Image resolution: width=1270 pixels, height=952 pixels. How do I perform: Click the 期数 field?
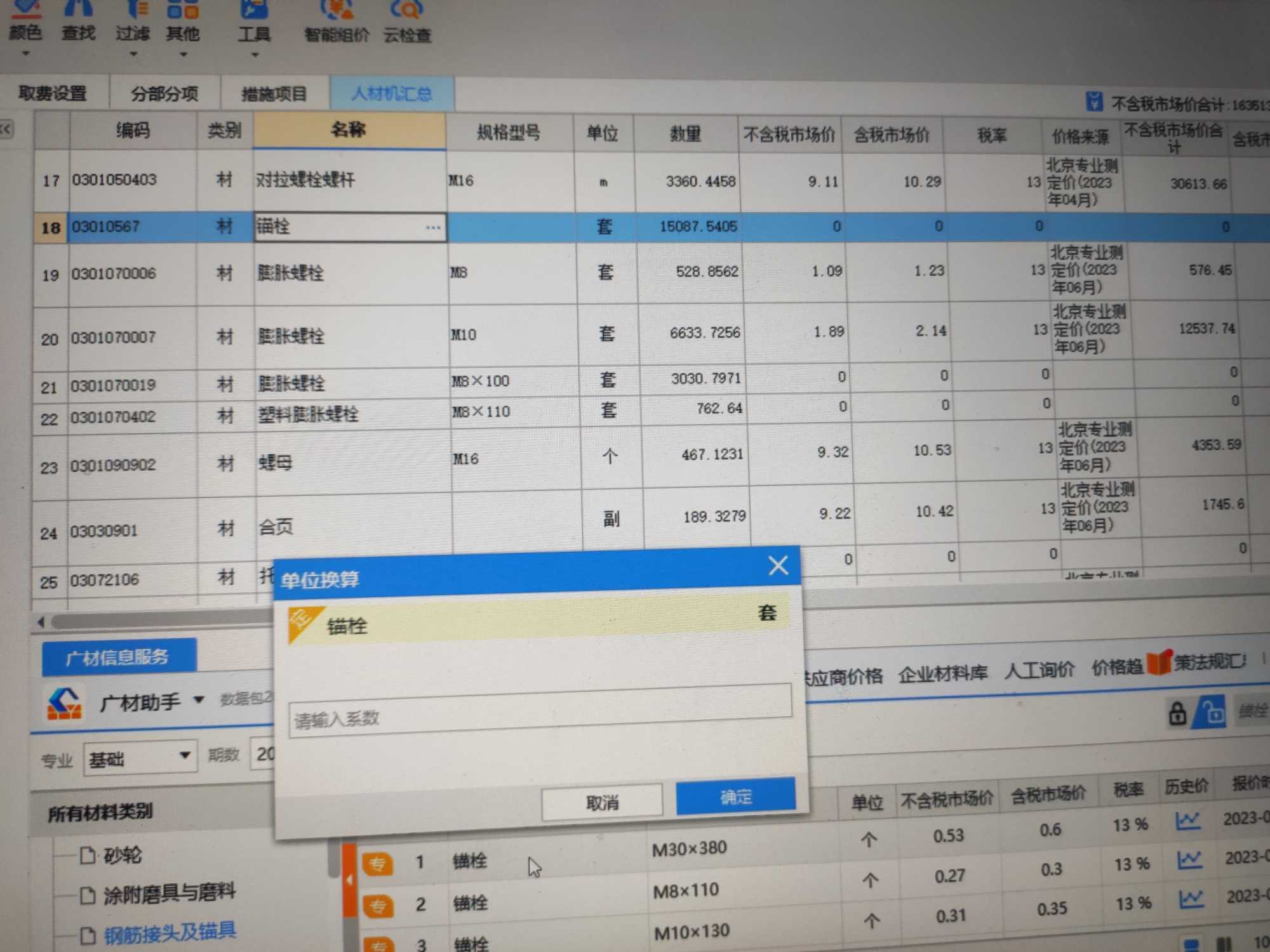pyautogui.click(x=264, y=754)
